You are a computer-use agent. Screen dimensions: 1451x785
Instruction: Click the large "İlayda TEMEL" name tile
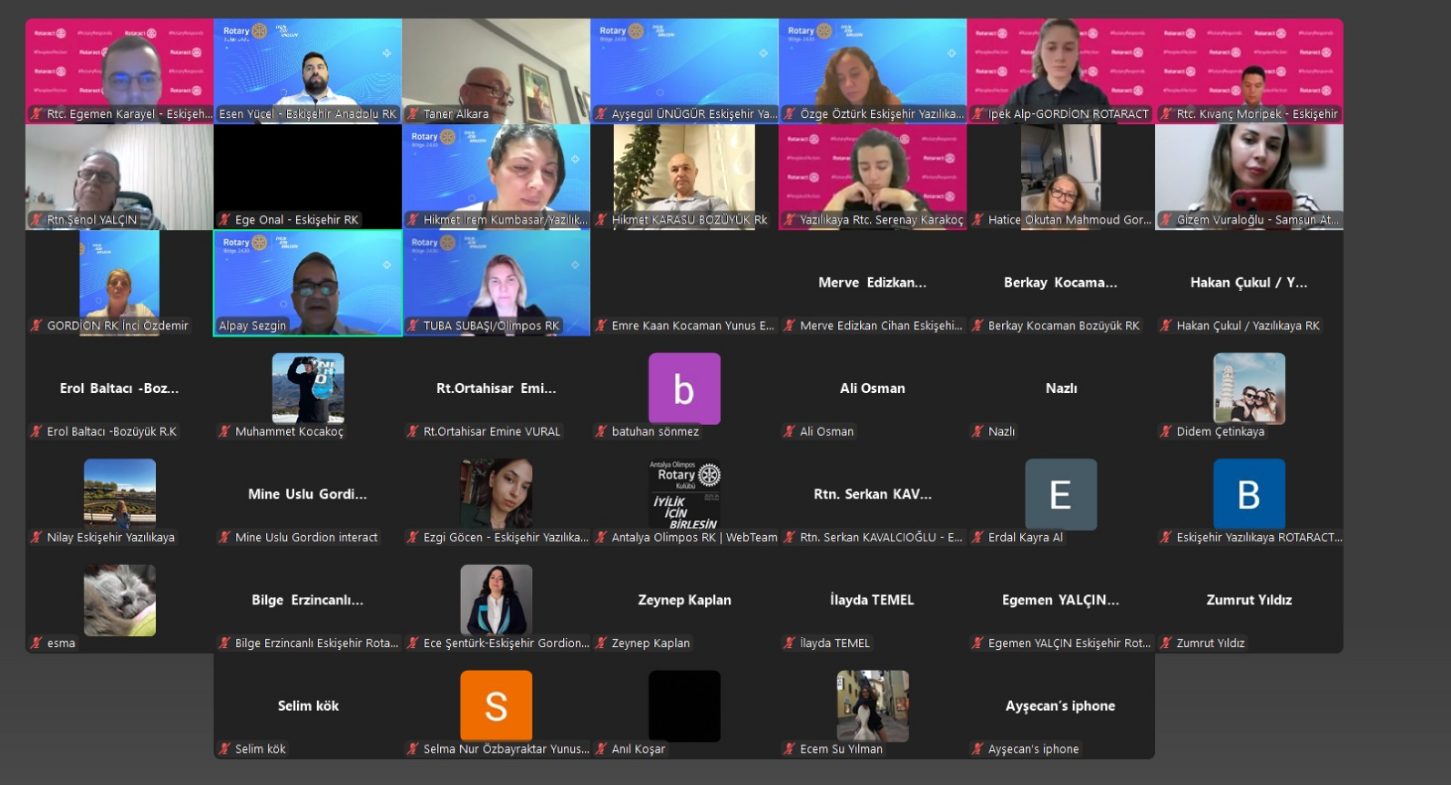pos(872,600)
